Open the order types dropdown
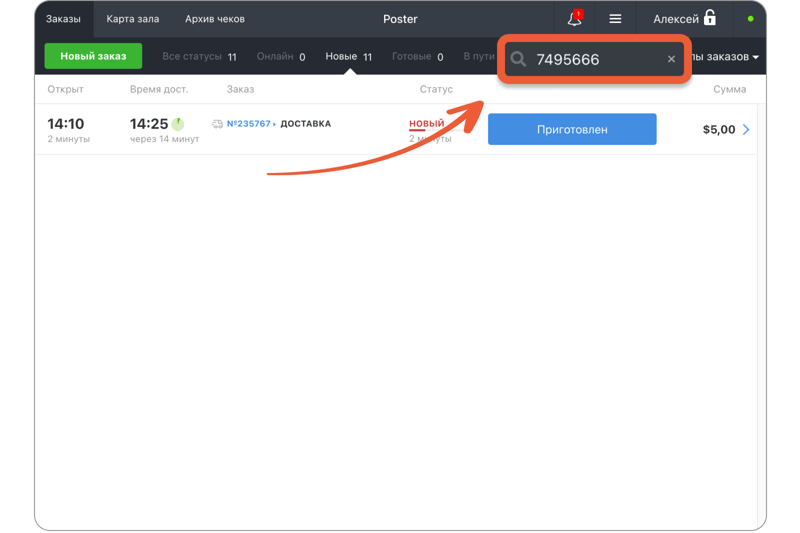This screenshot has height=533, width=800. (724, 57)
